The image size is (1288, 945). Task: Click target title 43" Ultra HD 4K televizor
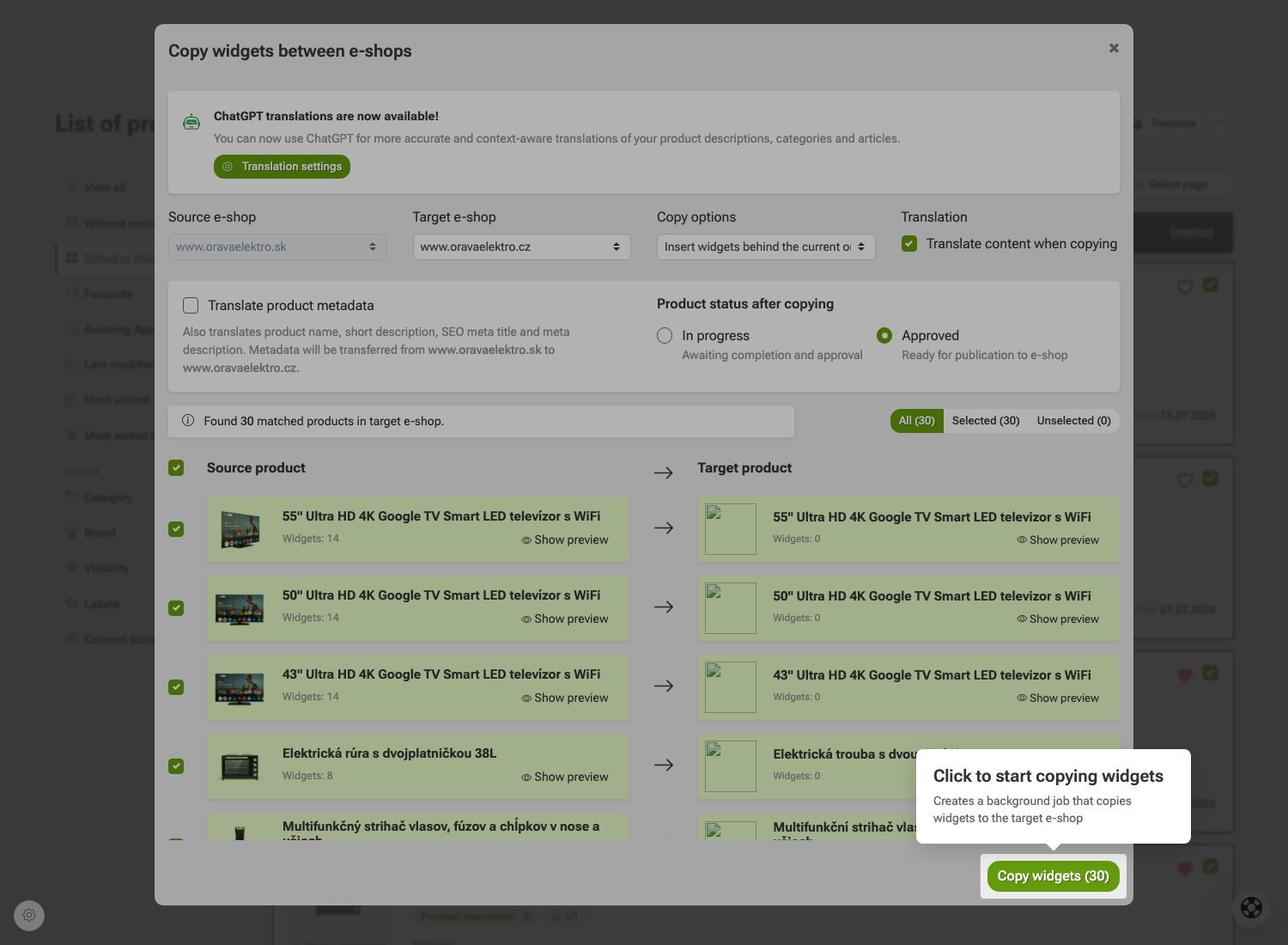click(932, 675)
